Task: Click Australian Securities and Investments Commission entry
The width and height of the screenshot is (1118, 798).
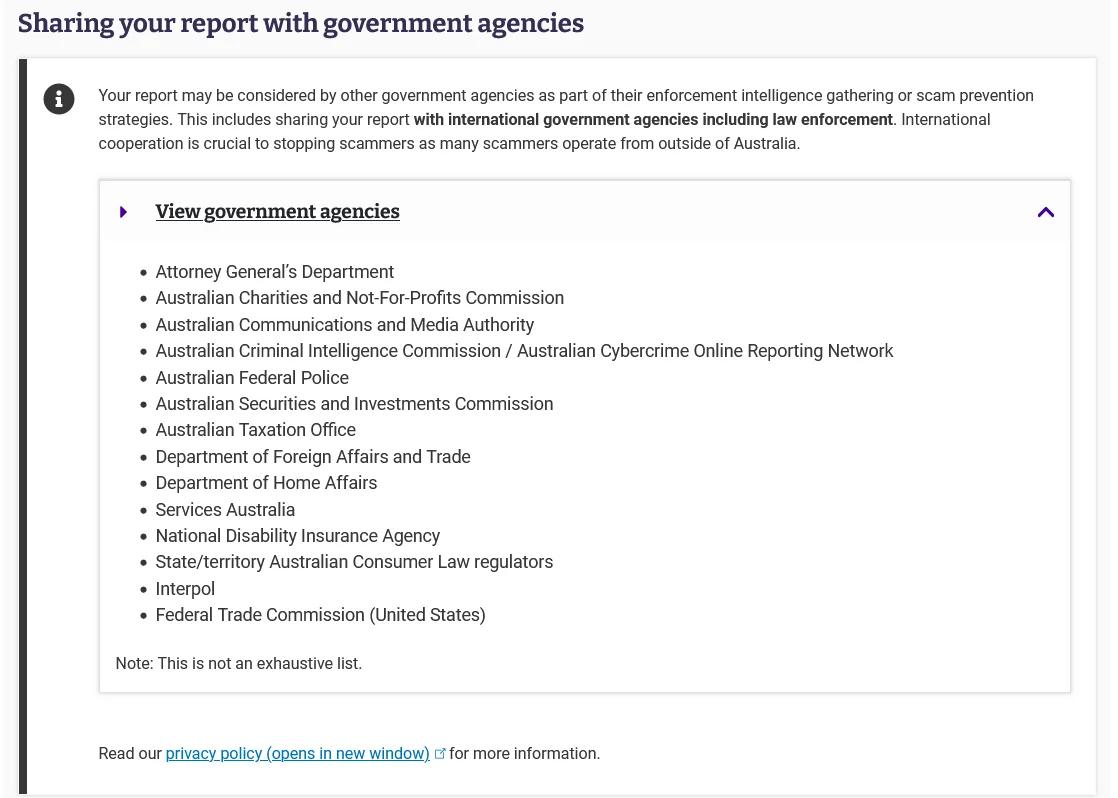Action: tap(354, 404)
